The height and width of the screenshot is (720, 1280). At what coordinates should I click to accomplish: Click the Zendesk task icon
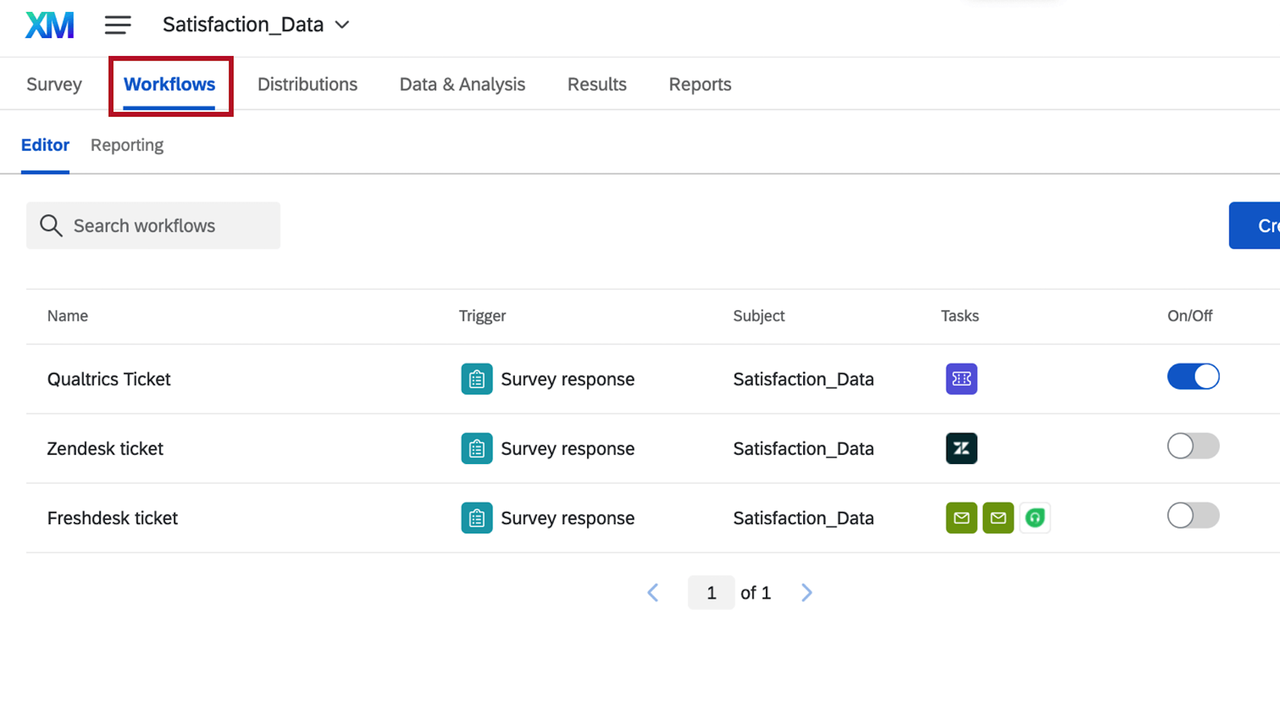click(x=961, y=448)
